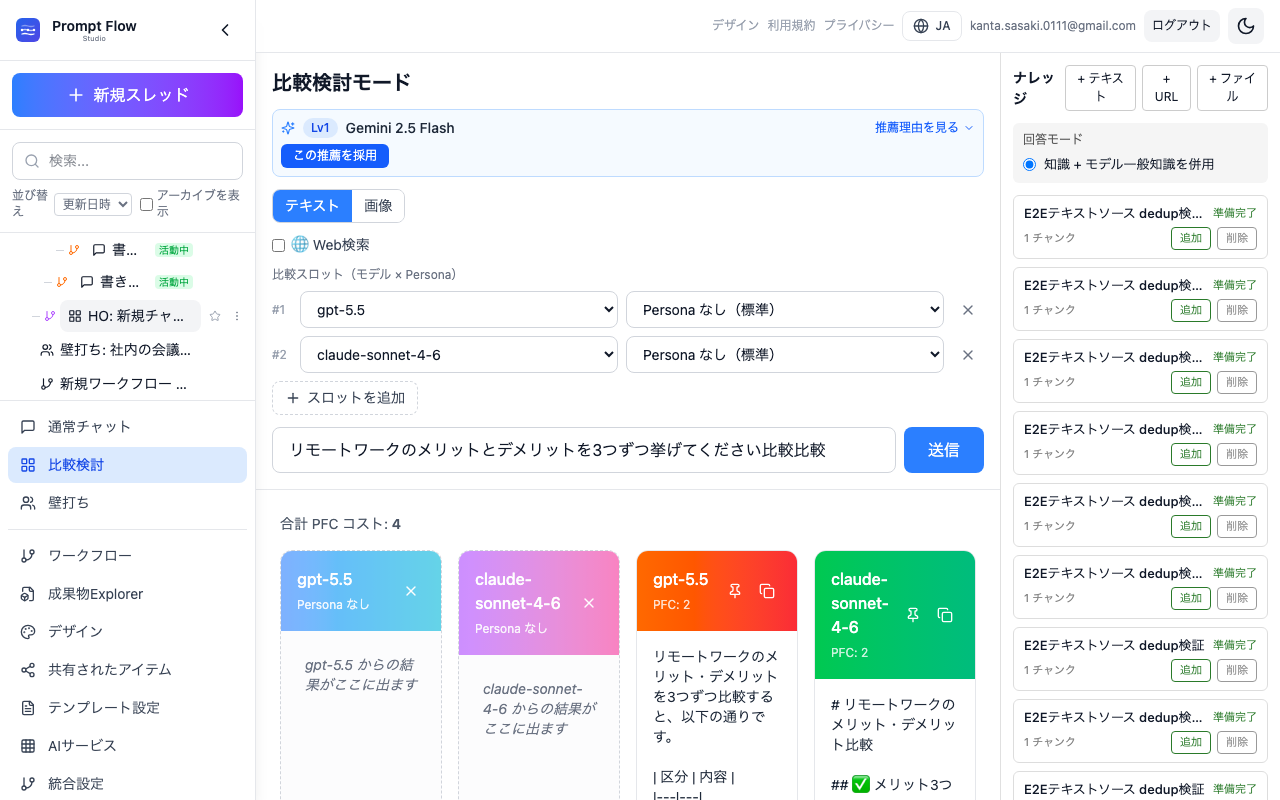1280x800 pixels.
Task: Click the 新規スレッド button
Action: point(127,95)
